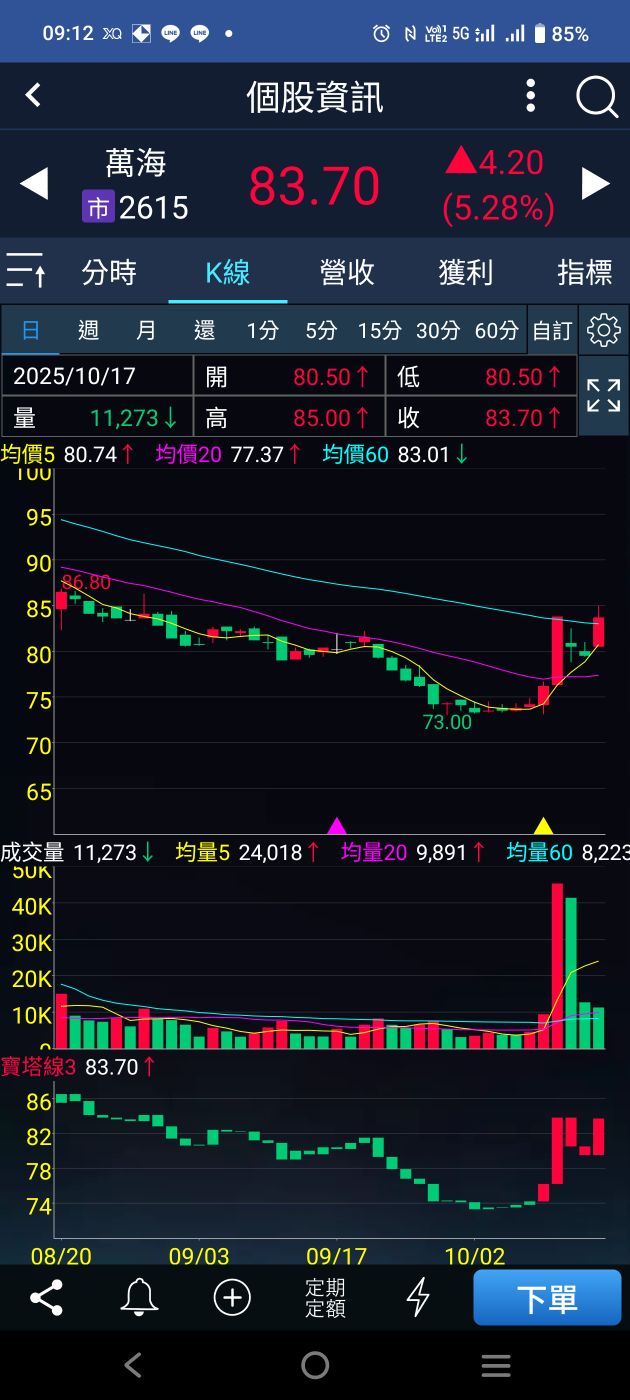Tap the 均量5 24,018 label

click(x=248, y=852)
